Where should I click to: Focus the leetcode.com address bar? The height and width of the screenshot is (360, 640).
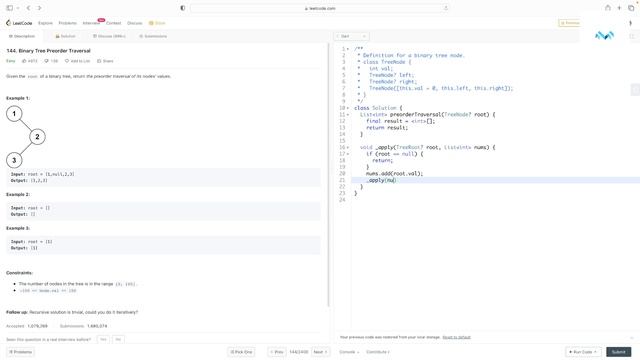click(320, 8)
